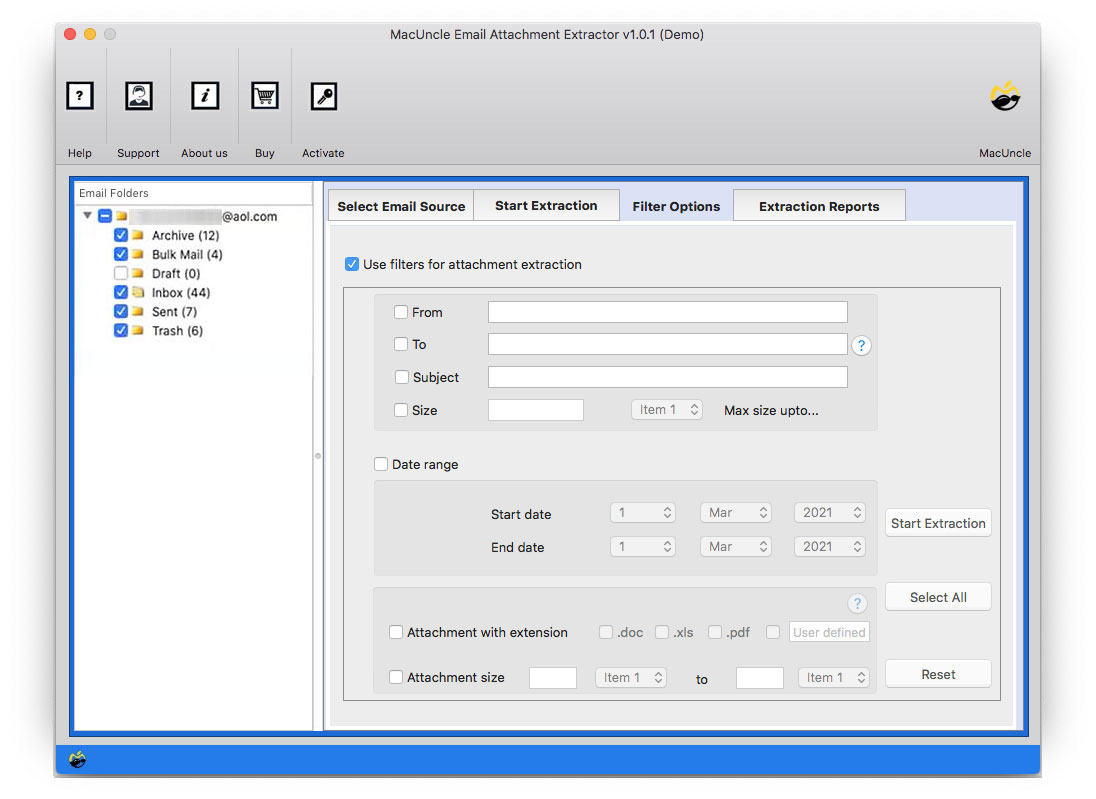Open the About us info icon
This screenshot has width=1096, height=799.
coord(205,96)
